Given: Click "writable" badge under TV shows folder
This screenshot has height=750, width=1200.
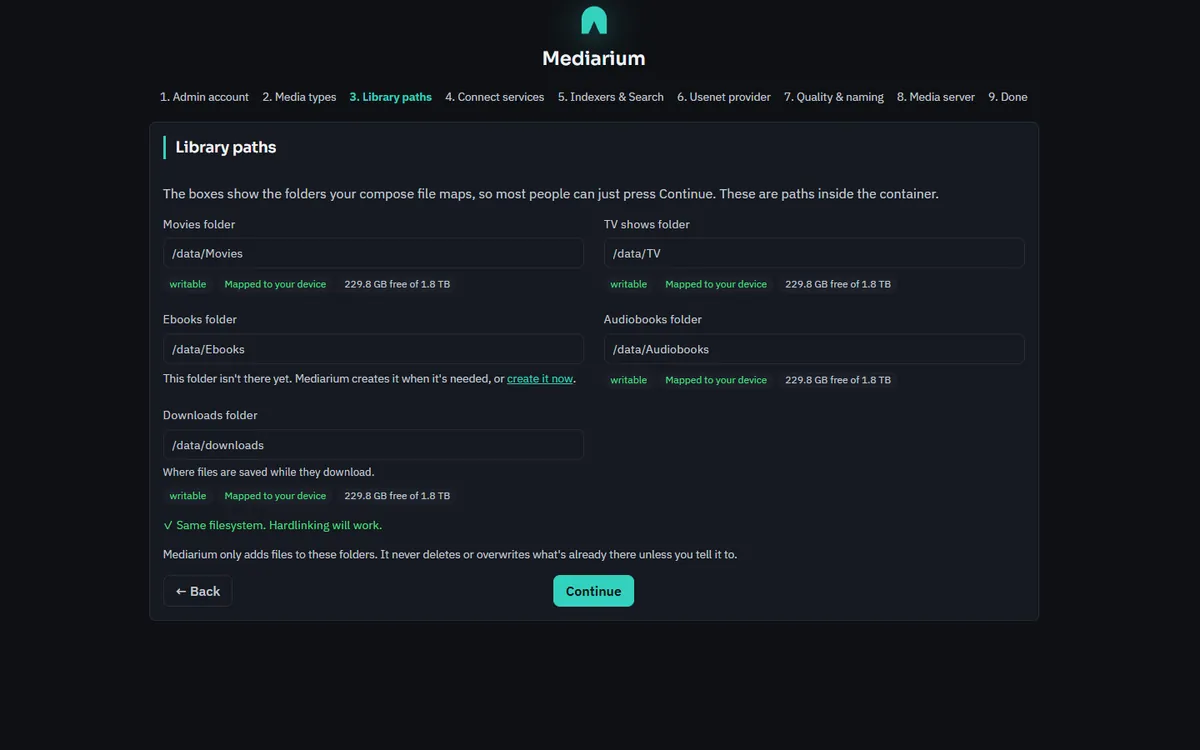Looking at the screenshot, I should click(629, 284).
